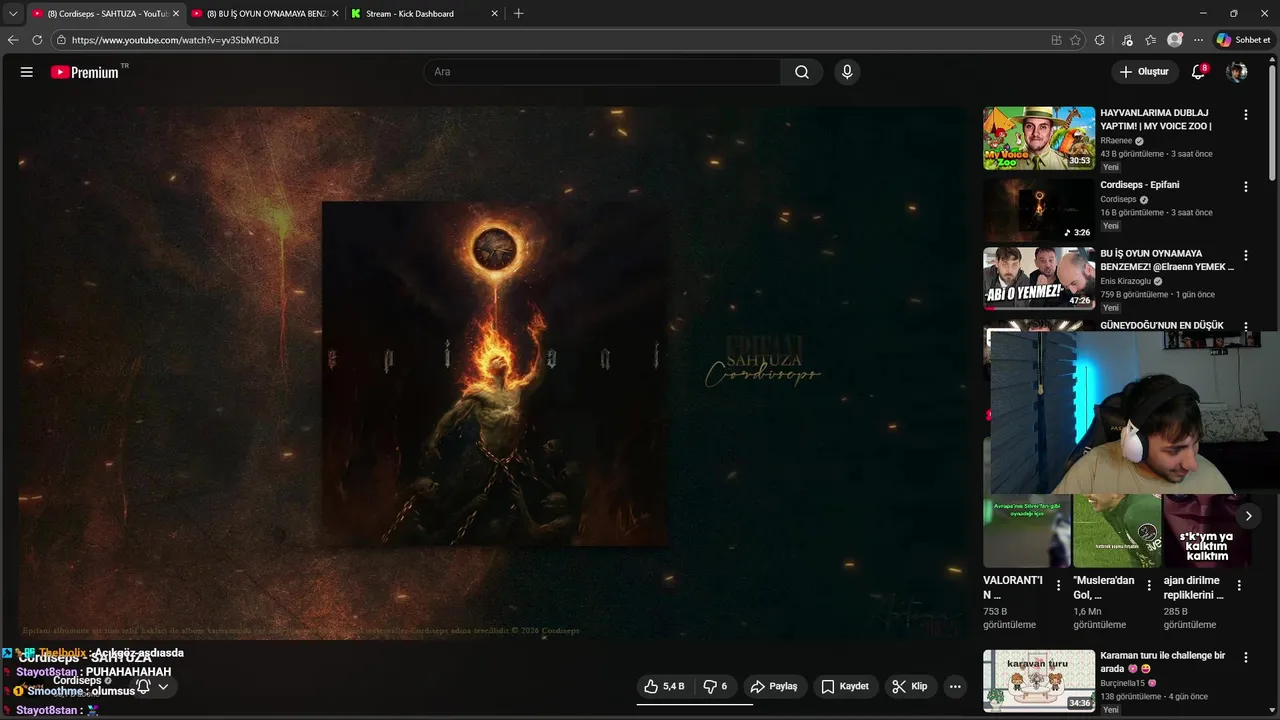Viewport: 1280px width, 720px height.
Task: Start voice search with the microphone
Action: [847, 72]
